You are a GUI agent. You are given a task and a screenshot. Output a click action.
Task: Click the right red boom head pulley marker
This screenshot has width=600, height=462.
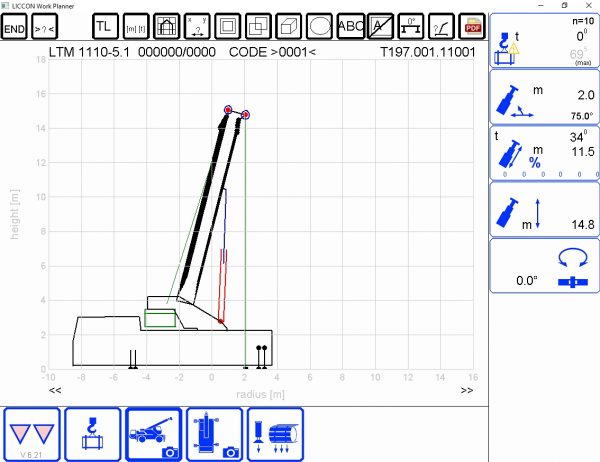(x=245, y=114)
